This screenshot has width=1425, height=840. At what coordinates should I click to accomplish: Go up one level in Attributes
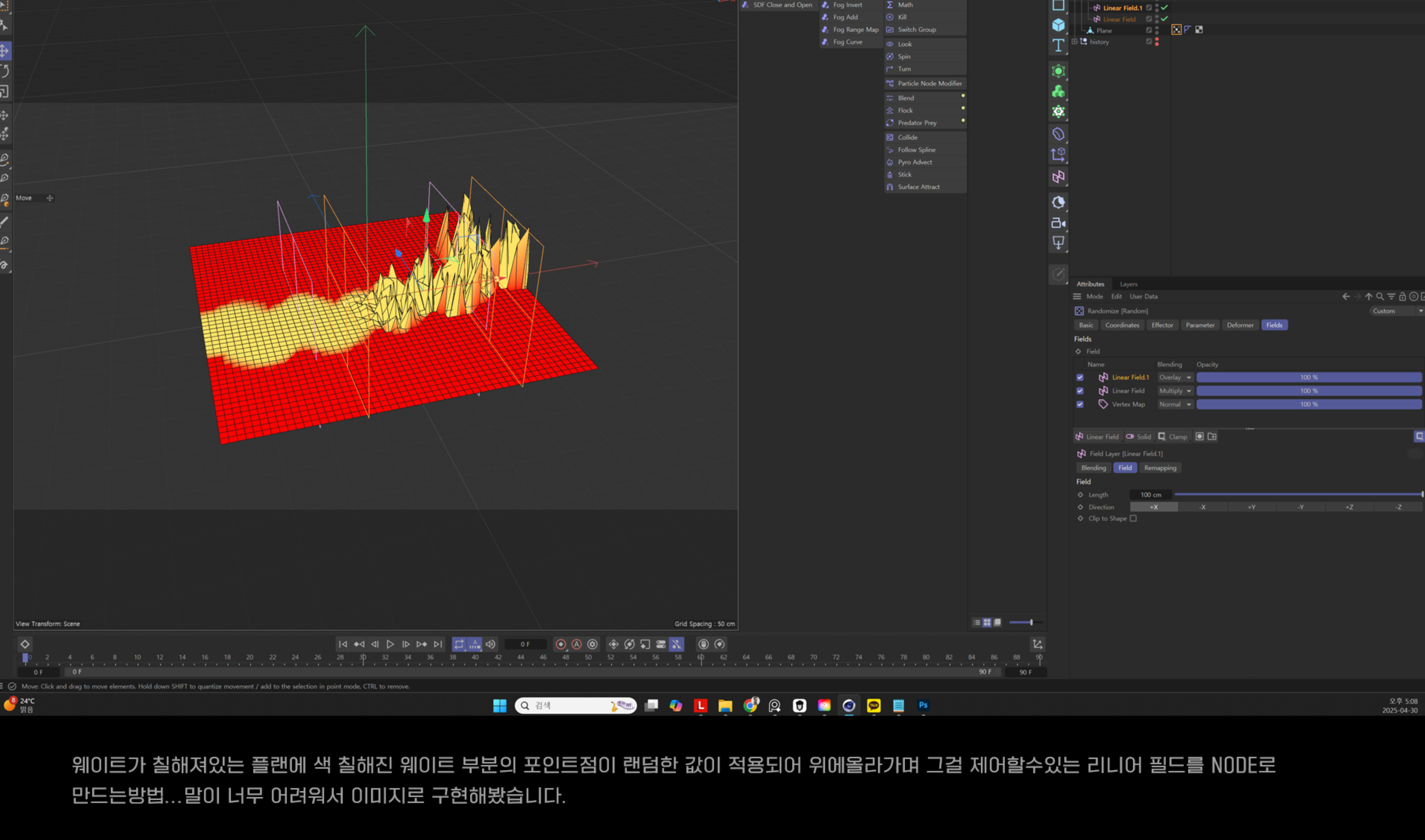(1368, 297)
